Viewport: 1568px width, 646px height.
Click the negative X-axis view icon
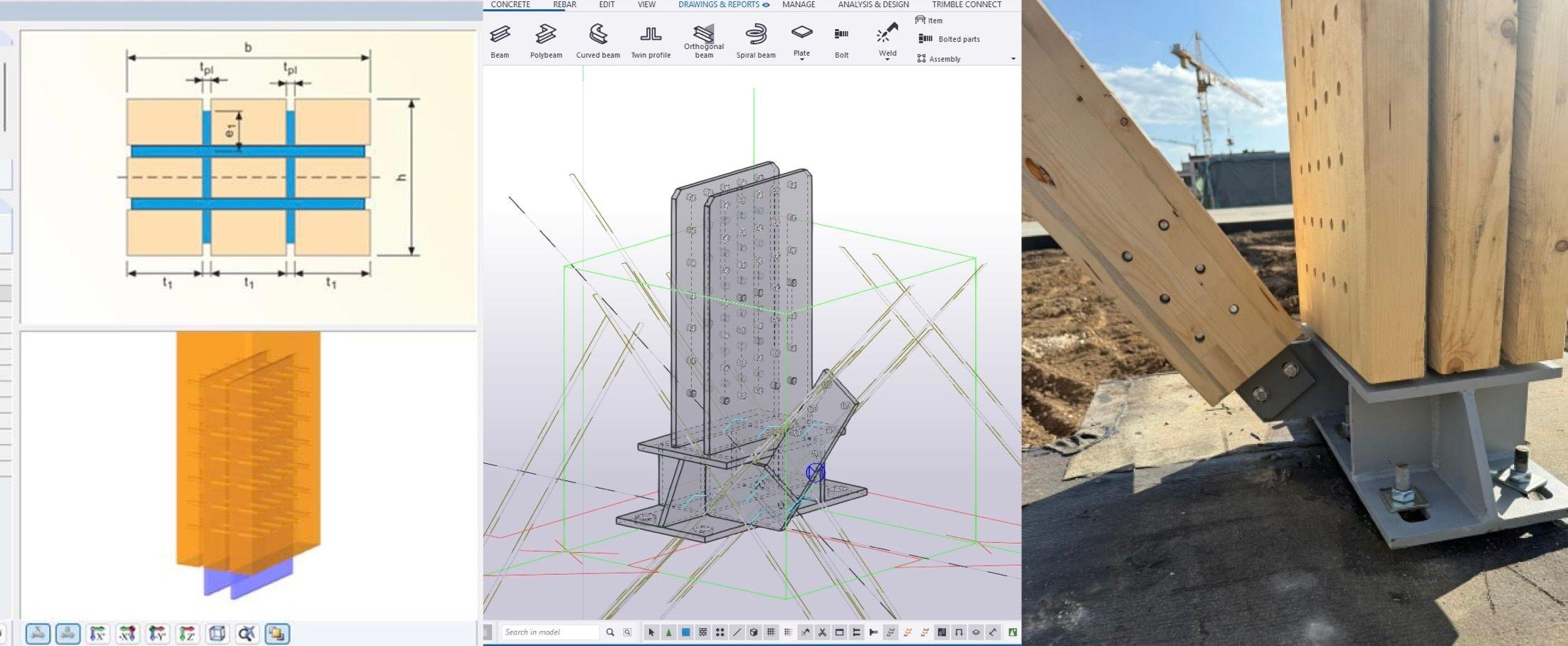click(x=127, y=633)
